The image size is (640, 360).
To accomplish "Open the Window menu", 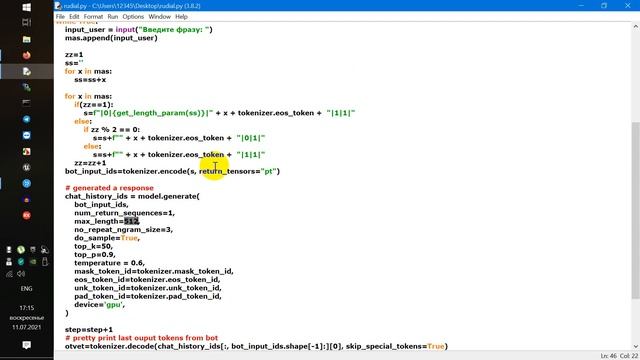I will coord(159,17).
